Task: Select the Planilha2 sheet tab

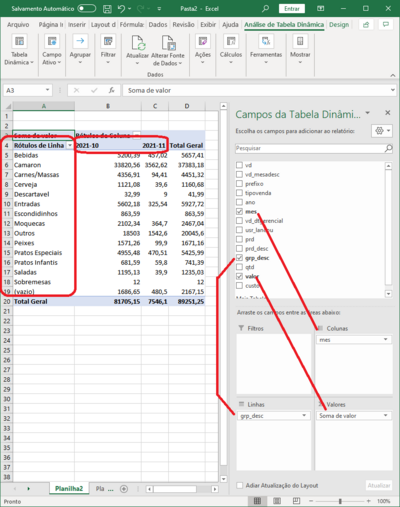Action: [x=69, y=489]
